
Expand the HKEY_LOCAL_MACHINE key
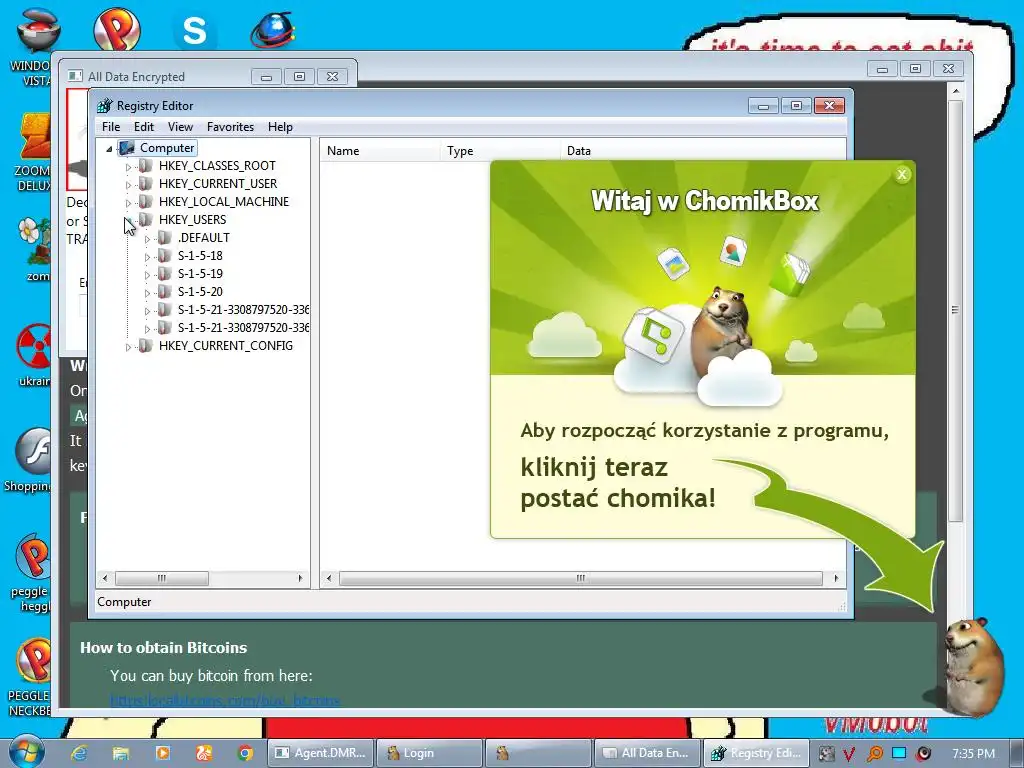pyautogui.click(x=128, y=203)
